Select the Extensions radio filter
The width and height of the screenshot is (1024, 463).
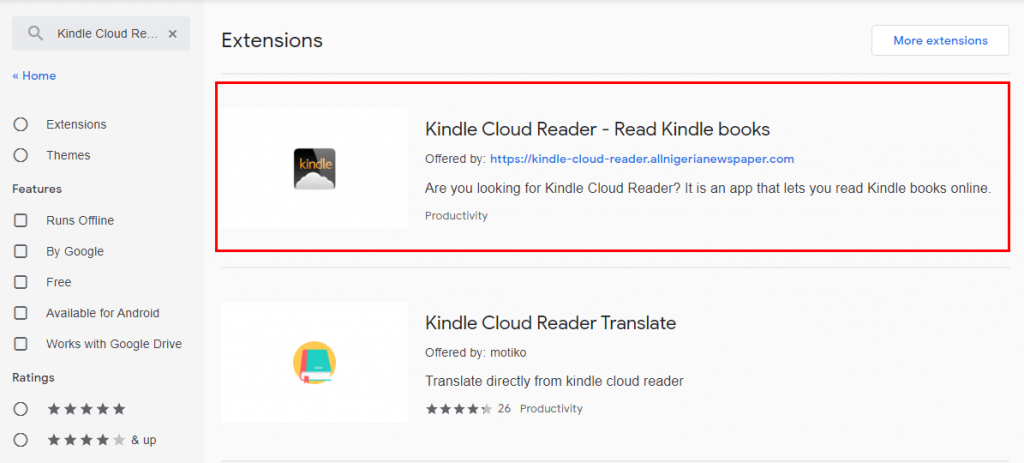[21, 124]
